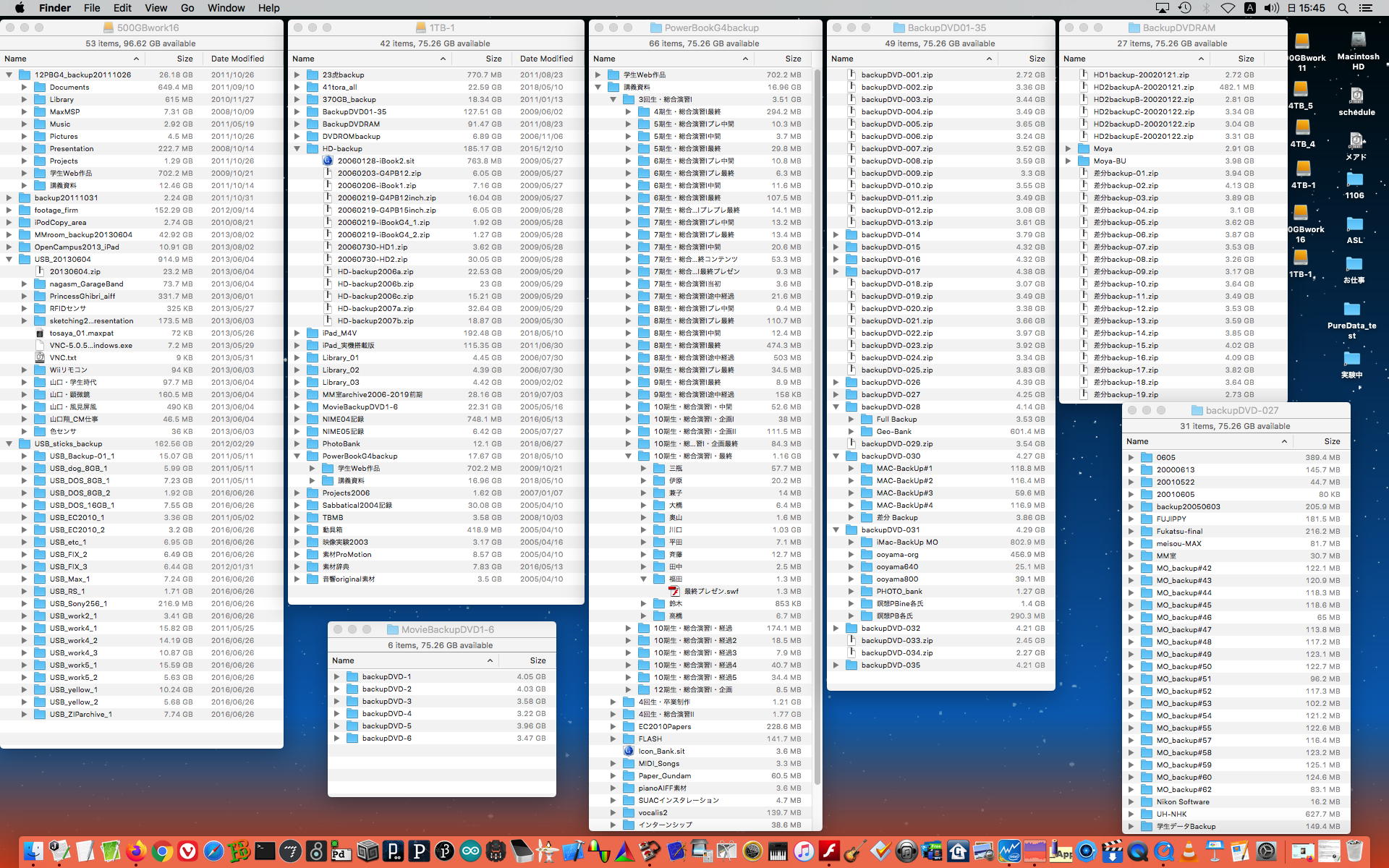Open the File menu
The height and width of the screenshot is (868, 1389).
tap(92, 8)
